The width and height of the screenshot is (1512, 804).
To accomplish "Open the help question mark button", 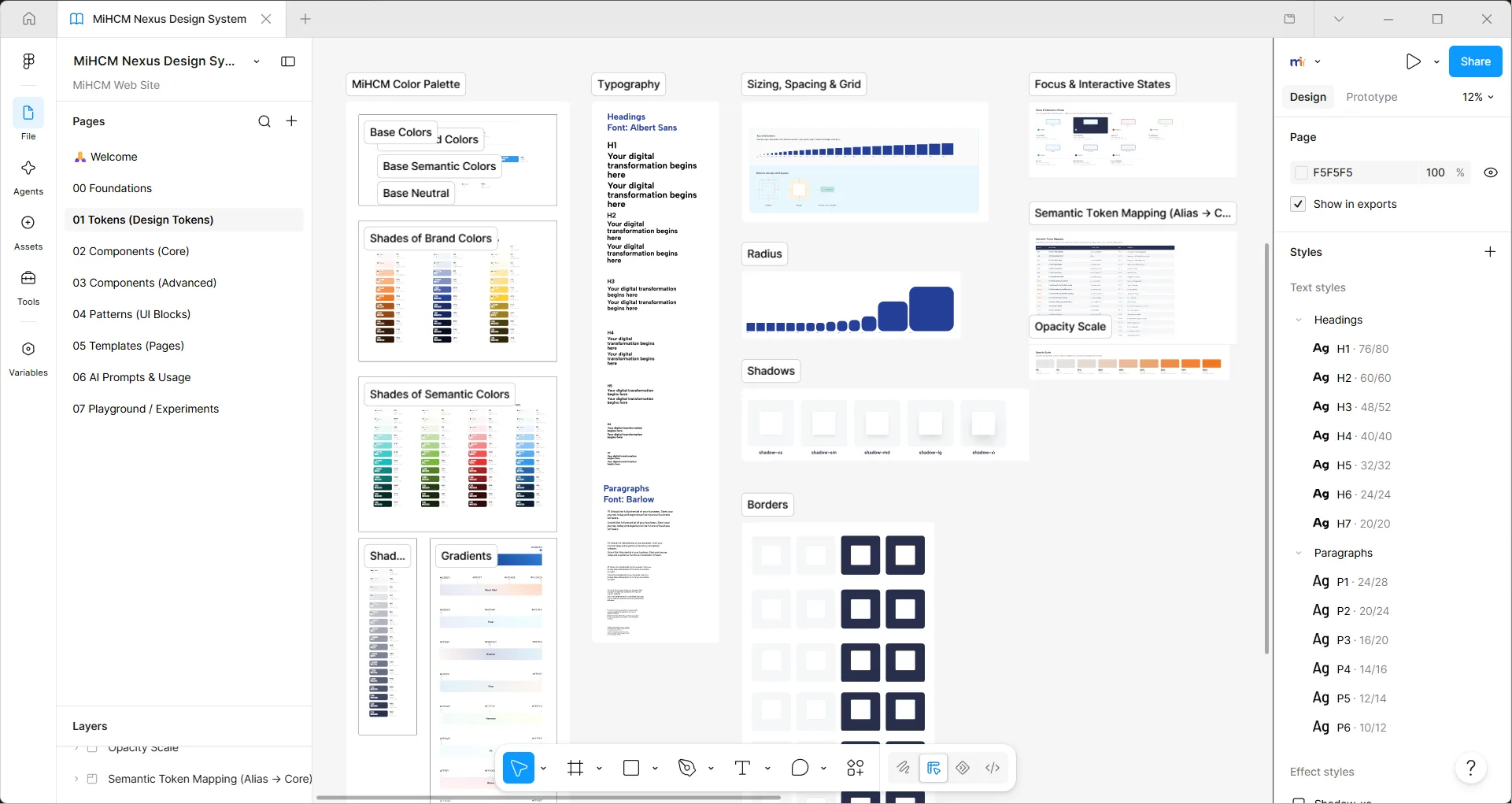I will click(x=1471, y=768).
